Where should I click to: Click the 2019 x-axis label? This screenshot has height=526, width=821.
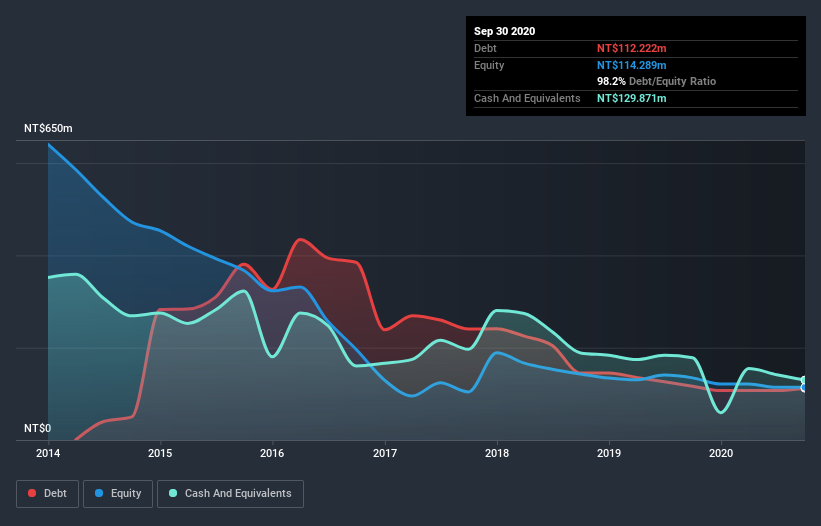[609, 453]
